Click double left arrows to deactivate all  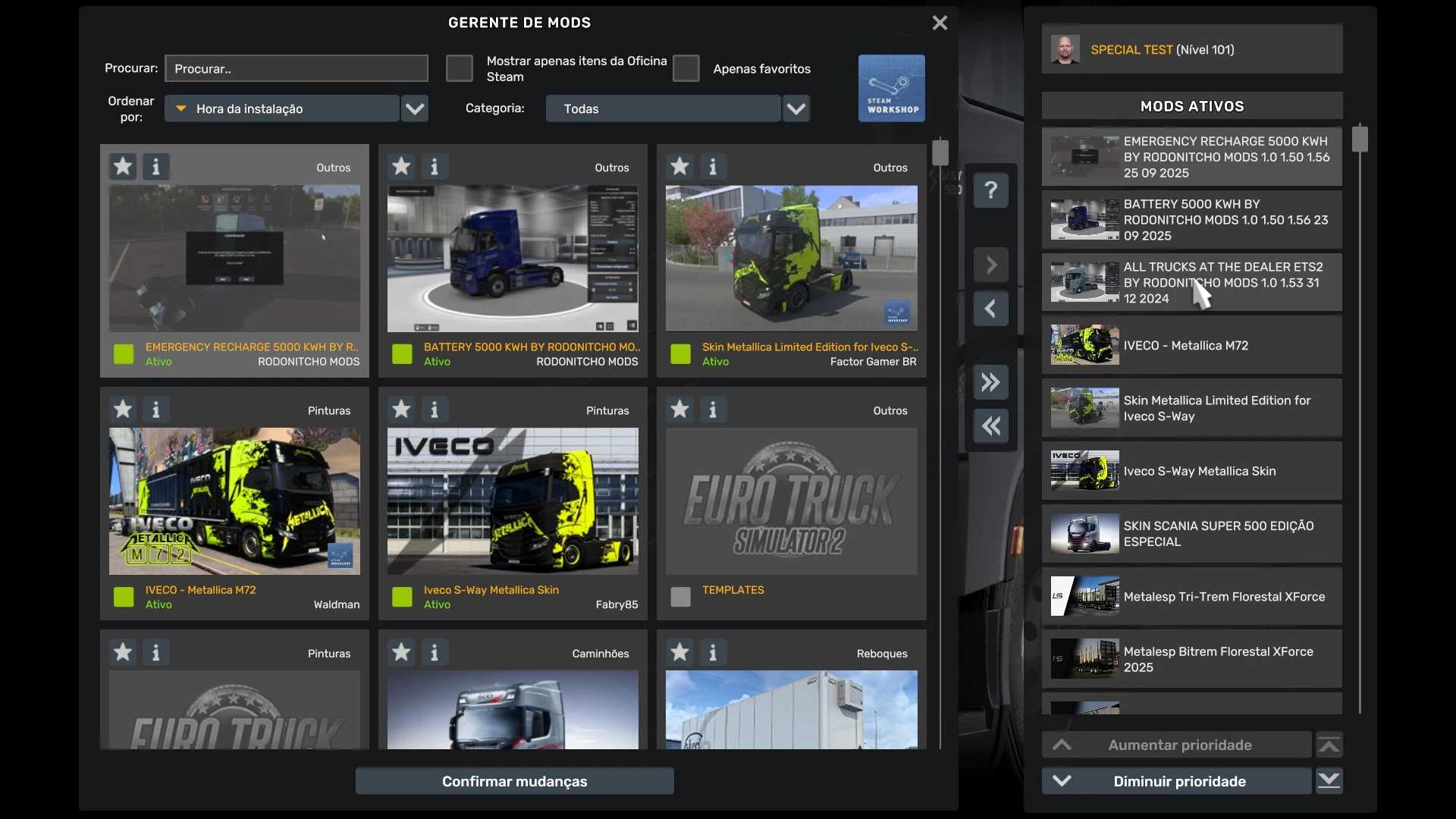coord(990,426)
